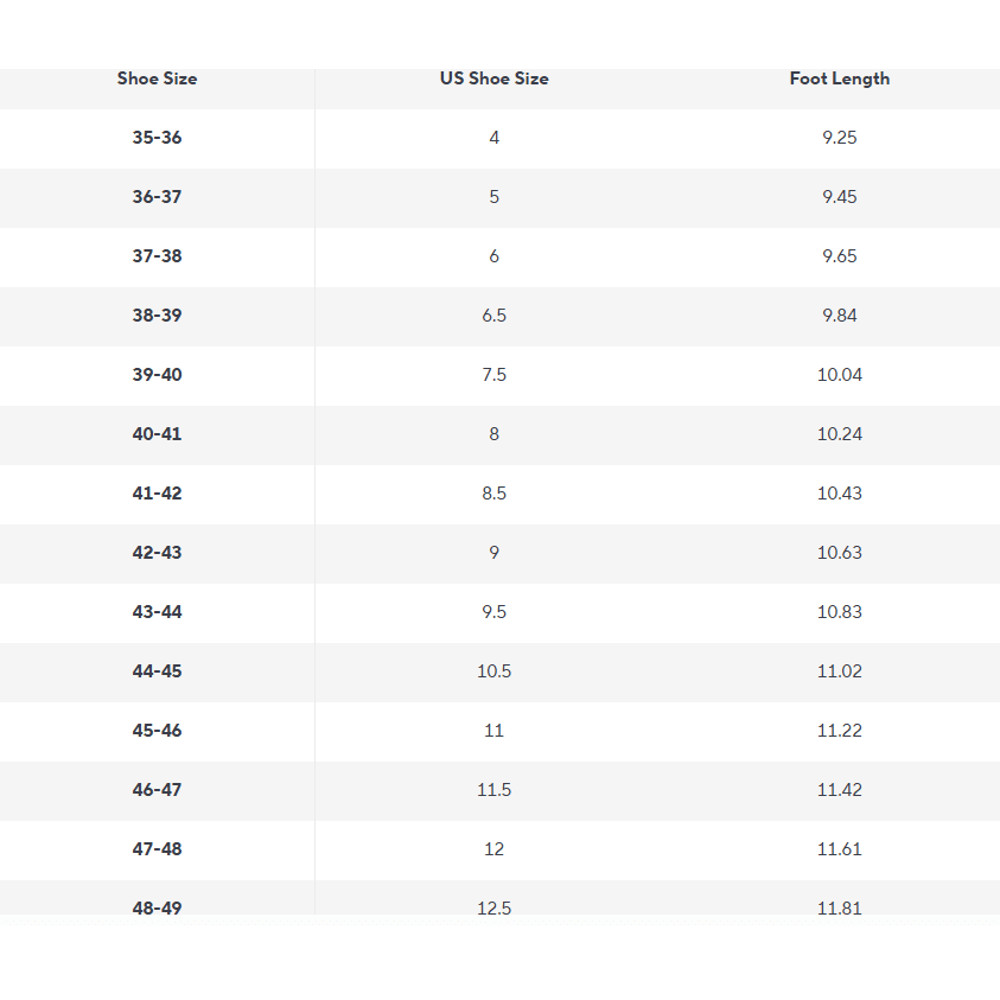Click US shoe size value 10.5

tap(494, 672)
